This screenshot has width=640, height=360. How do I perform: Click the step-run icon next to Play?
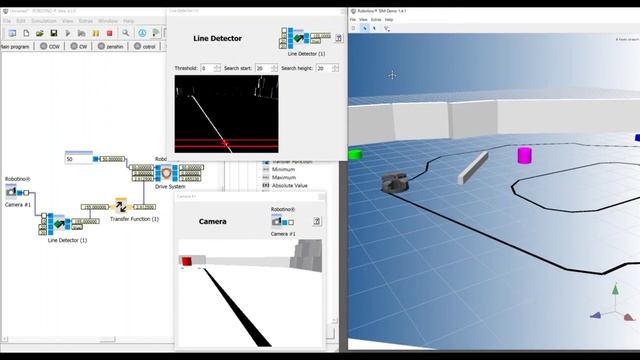(x=82, y=33)
